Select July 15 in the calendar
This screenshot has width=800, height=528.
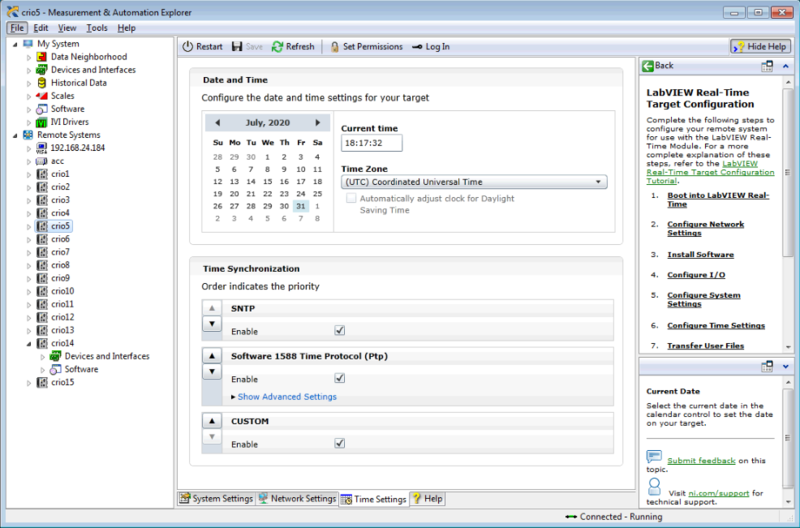pyautogui.click(x=267, y=182)
